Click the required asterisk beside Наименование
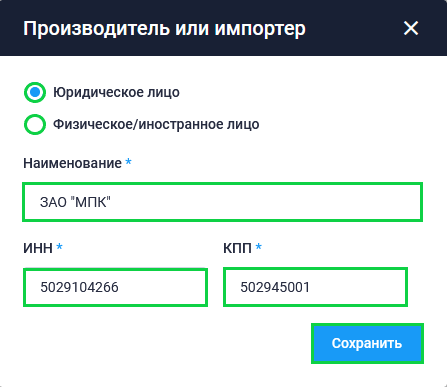Image resolution: width=447 pixels, height=387 pixels. [128, 162]
